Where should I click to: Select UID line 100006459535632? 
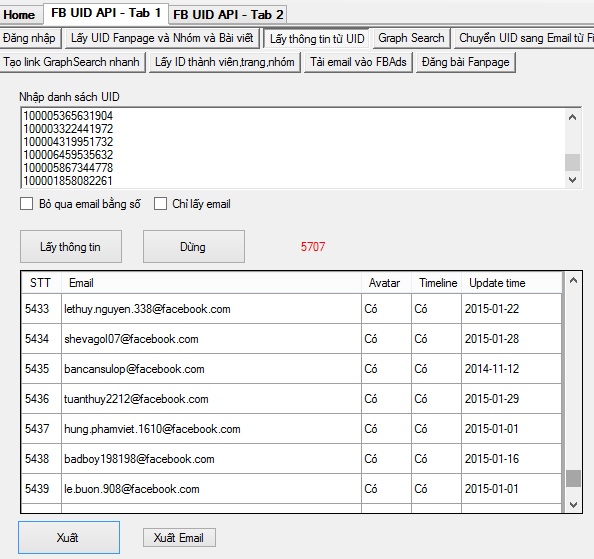click(x=68, y=155)
